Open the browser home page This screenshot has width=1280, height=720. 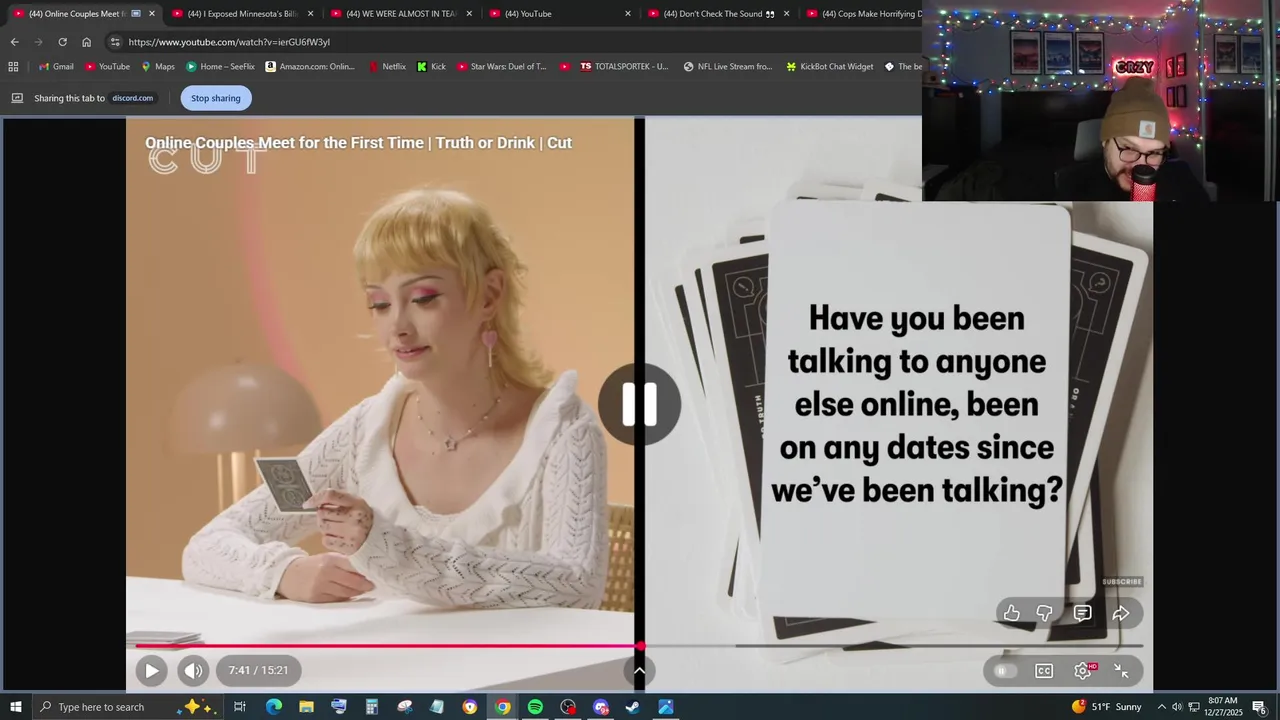click(x=86, y=42)
